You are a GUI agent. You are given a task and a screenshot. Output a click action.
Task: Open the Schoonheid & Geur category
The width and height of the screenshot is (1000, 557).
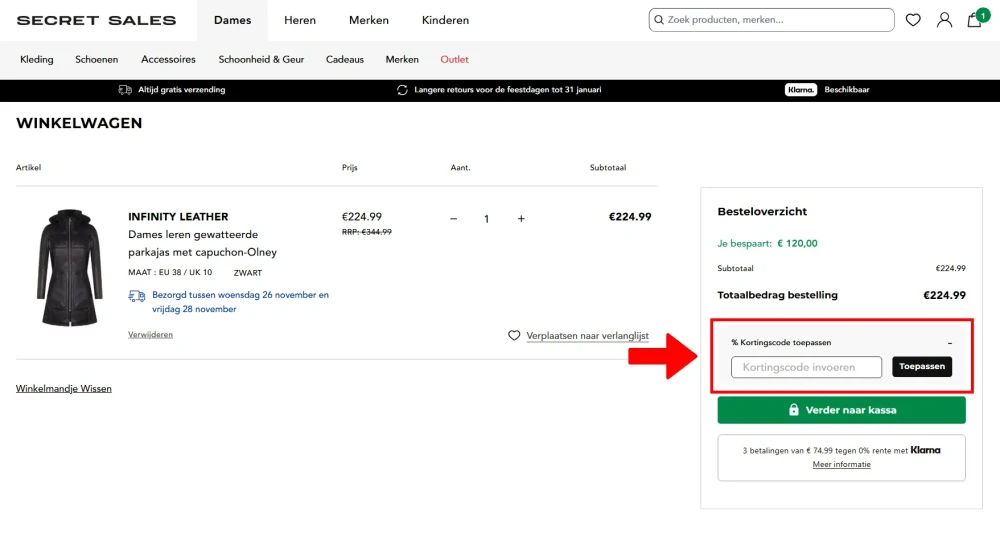pyautogui.click(x=261, y=60)
